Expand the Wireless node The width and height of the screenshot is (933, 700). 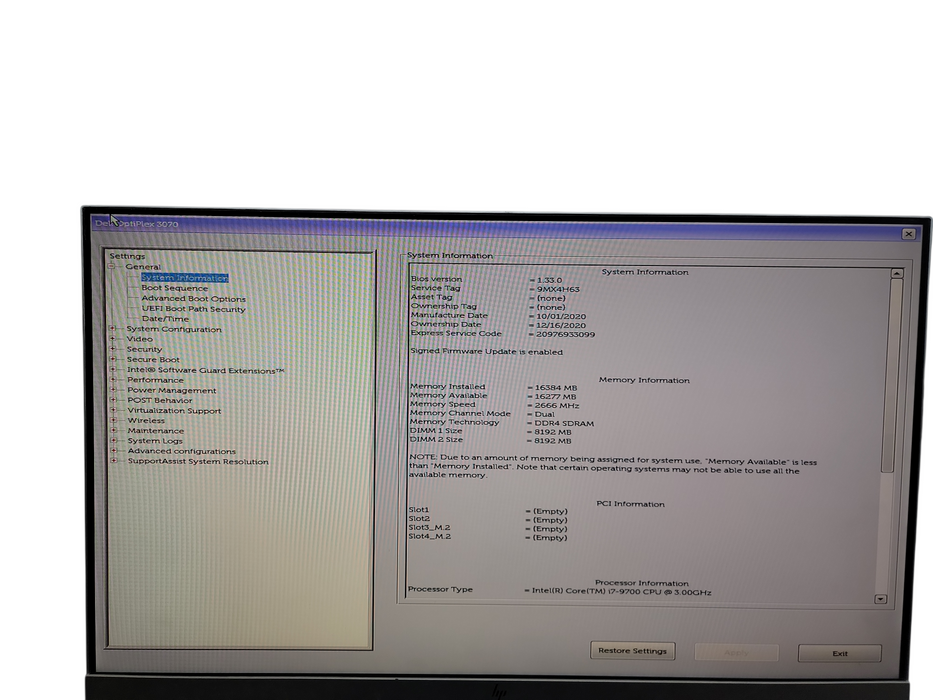[x=113, y=420]
